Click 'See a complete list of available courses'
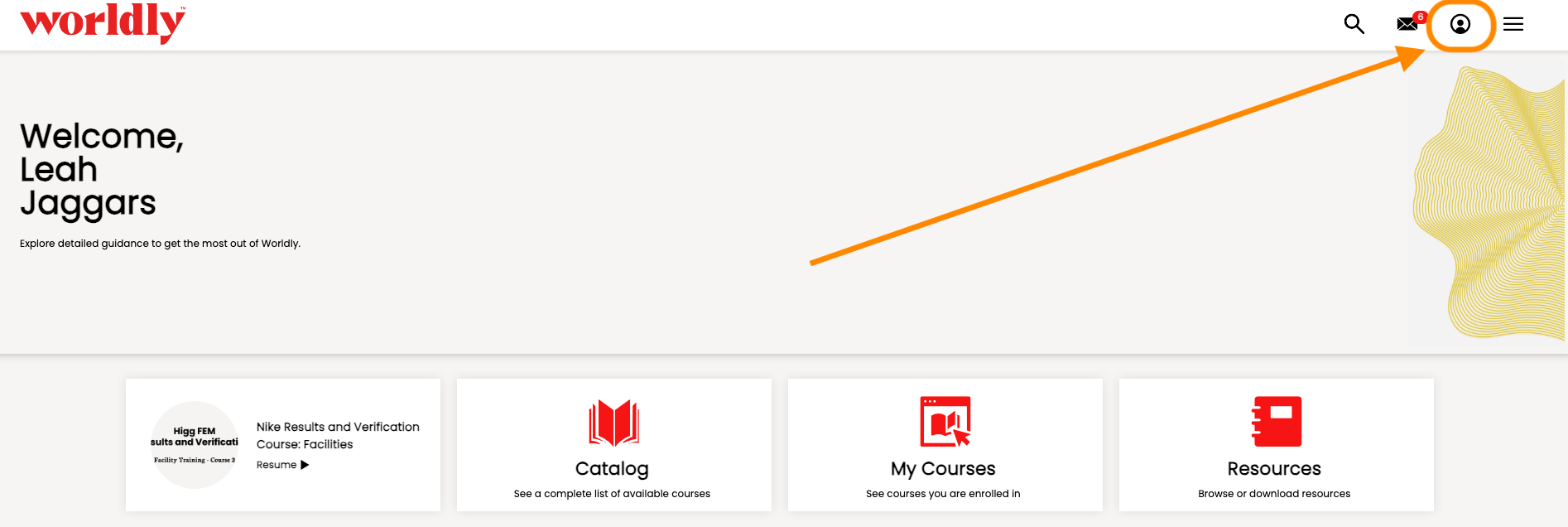Viewport: 1568px width, 527px height. click(612, 494)
